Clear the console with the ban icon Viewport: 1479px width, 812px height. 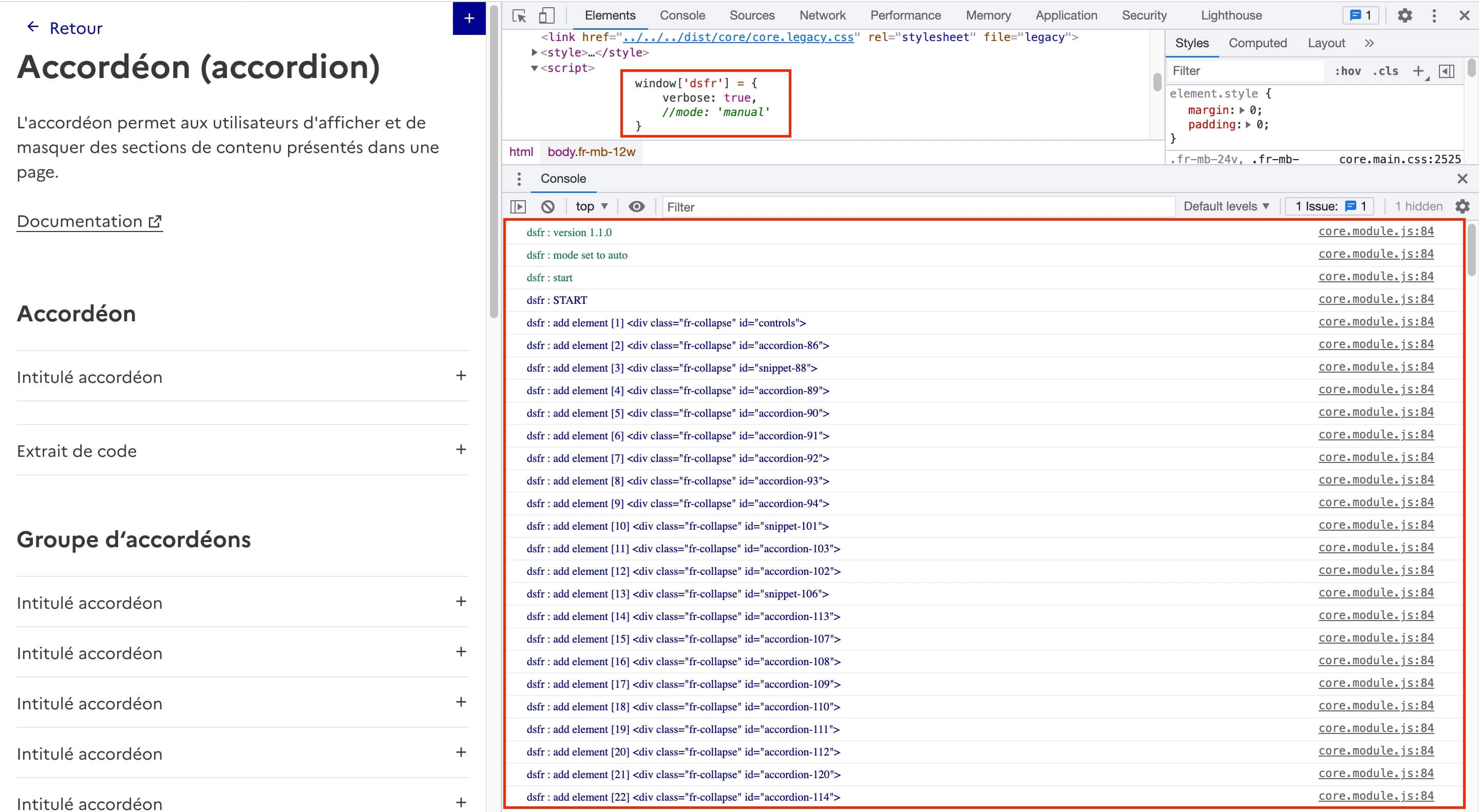pos(548,206)
